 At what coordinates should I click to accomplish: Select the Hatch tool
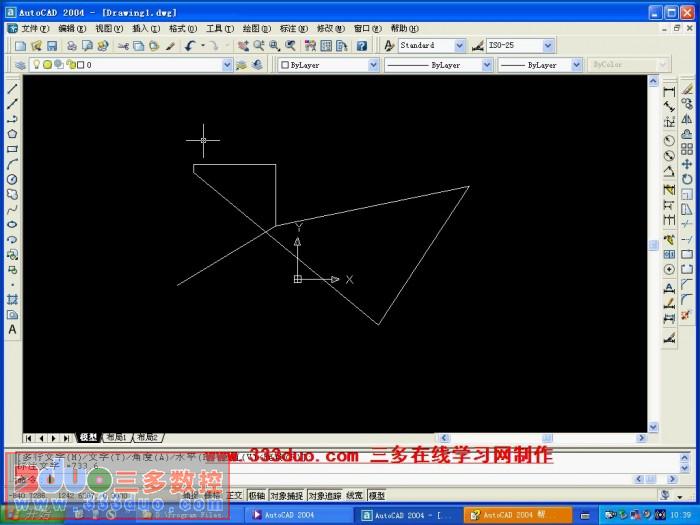pos(12,300)
